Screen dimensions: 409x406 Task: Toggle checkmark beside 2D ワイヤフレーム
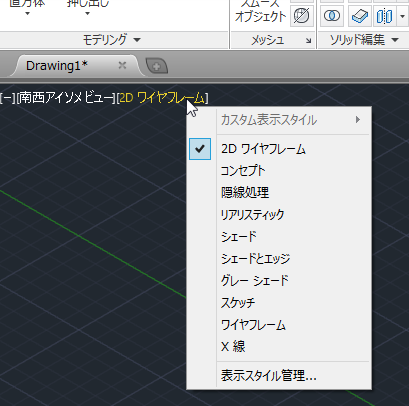point(200,149)
